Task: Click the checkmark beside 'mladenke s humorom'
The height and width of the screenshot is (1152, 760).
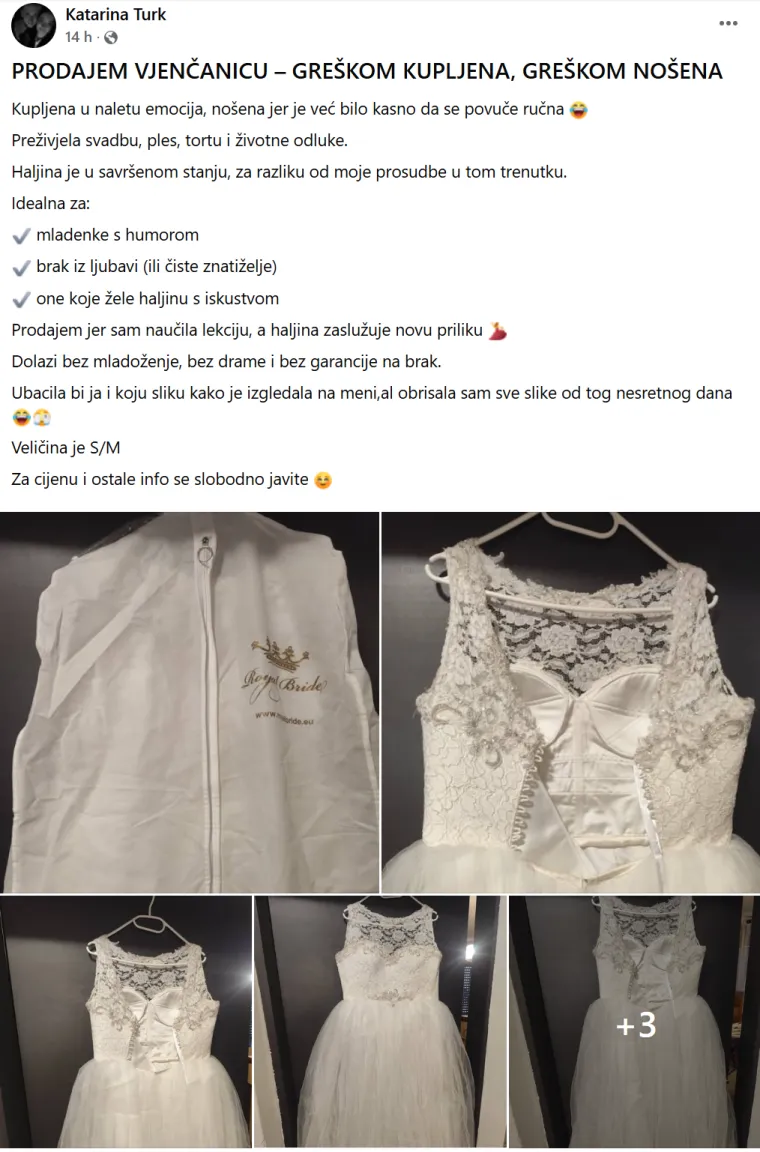Action: 21,236
